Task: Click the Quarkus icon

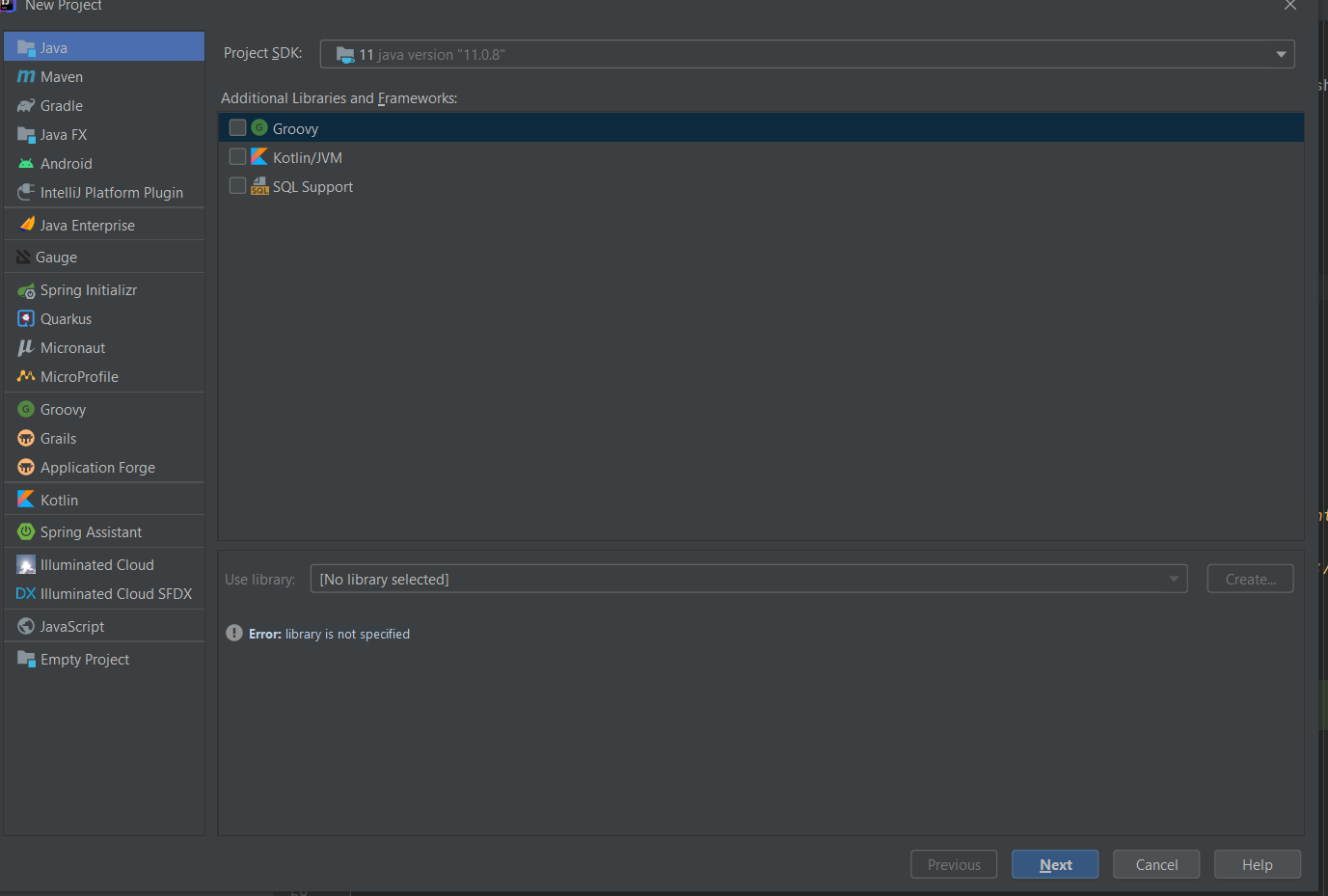Action: click(x=26, y=318)
